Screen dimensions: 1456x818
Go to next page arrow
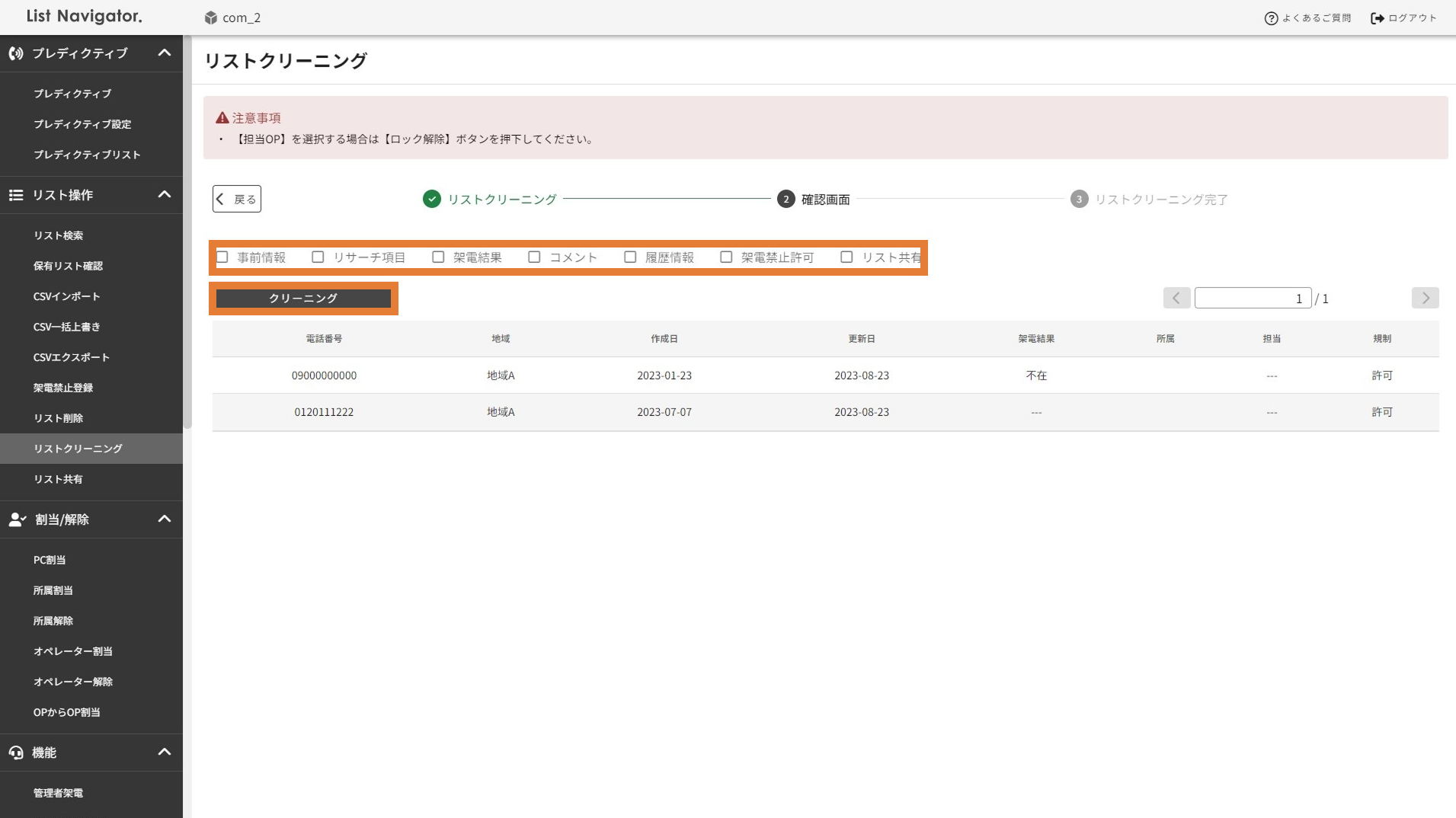1425,298
